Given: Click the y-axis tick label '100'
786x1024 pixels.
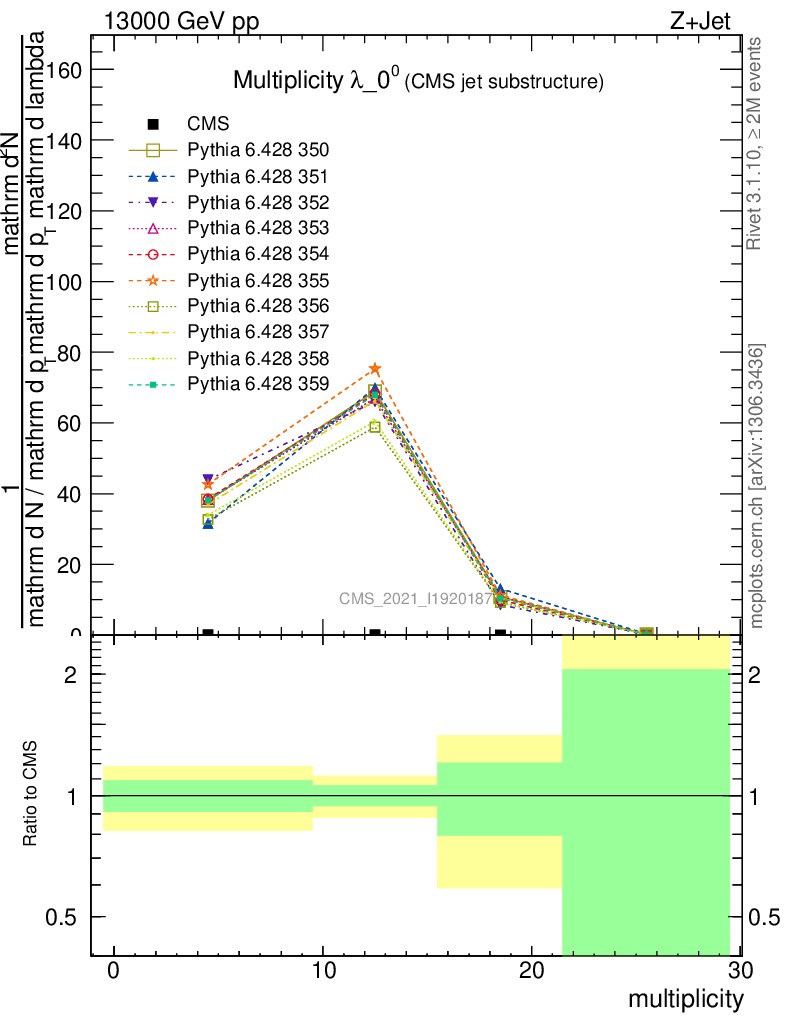Looking at the screenshot, I should pyautogui.click(x=64, y=282).
